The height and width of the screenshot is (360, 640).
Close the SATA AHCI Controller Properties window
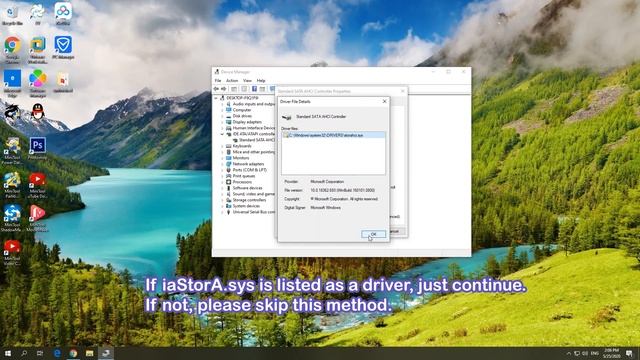point(402,91)
